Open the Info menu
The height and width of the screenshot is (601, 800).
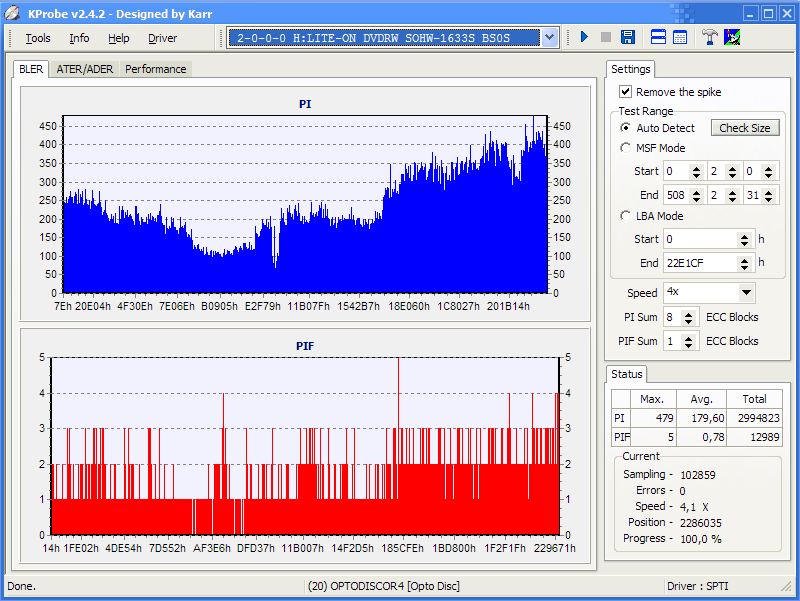pos(79,38)
